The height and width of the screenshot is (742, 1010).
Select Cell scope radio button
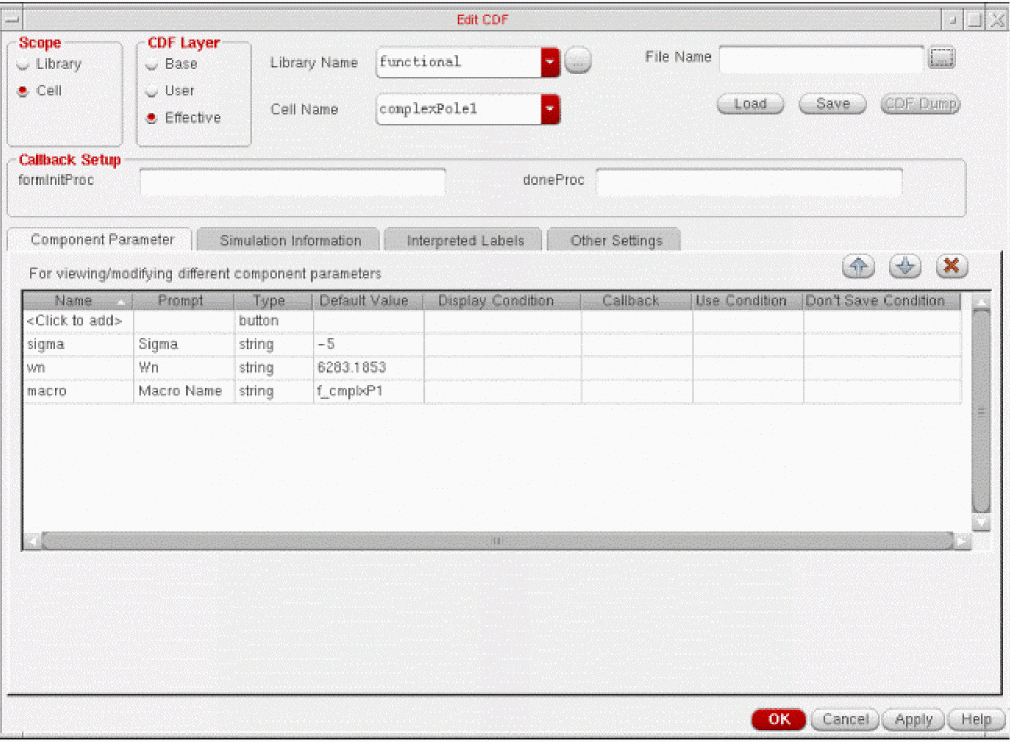[23, 91]
